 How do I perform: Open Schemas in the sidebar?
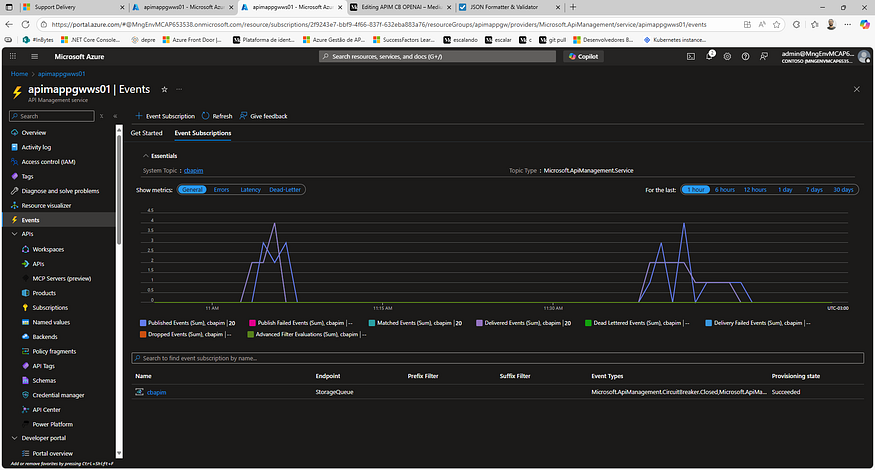coord(44,381)
